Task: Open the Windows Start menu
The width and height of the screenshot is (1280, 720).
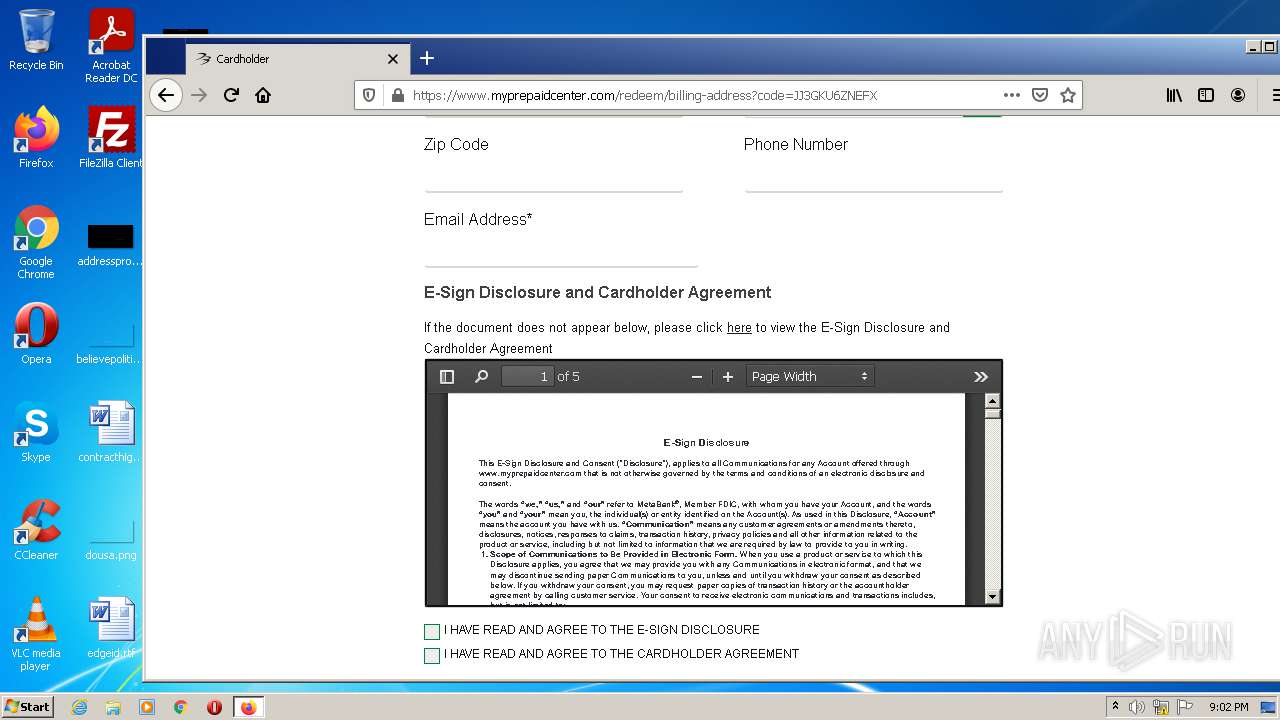Action: point(28,707)
